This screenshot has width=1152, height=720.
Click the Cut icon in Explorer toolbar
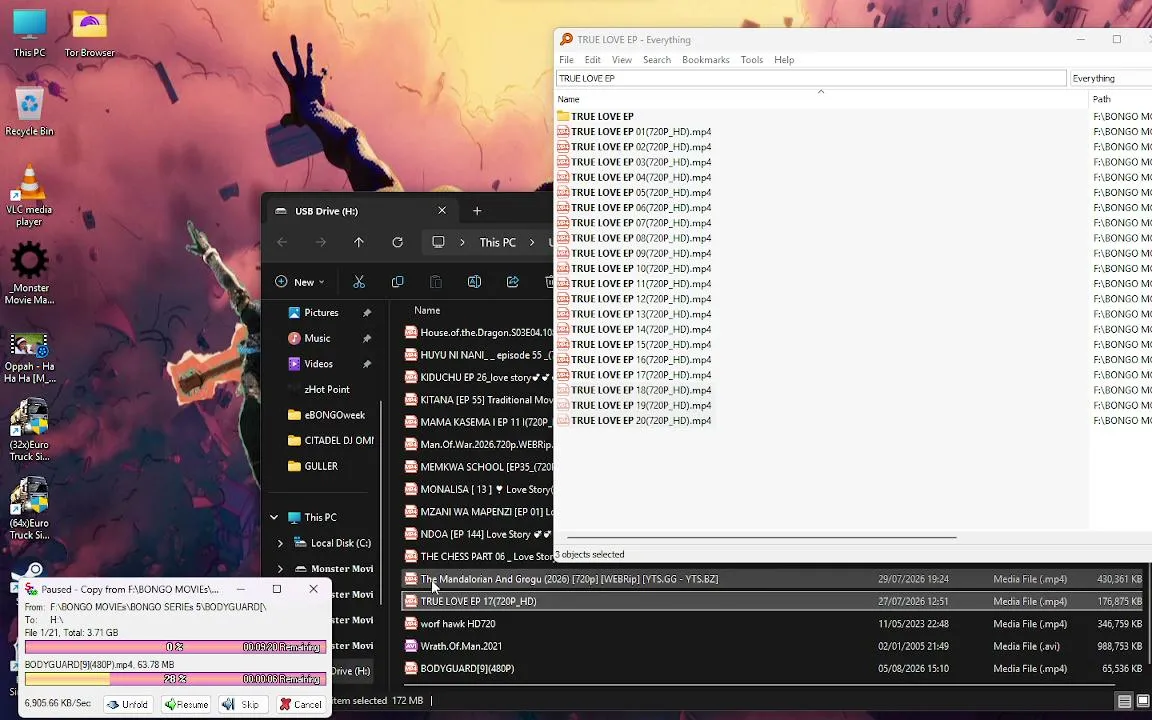359,281
